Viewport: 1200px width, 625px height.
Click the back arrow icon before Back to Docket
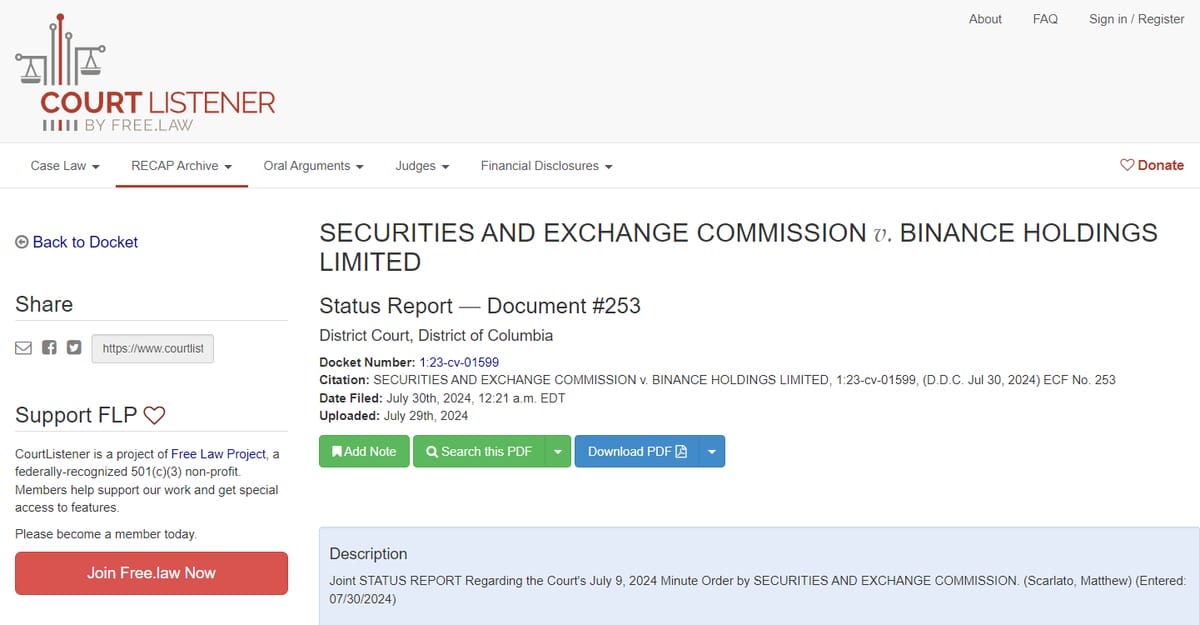20,241
